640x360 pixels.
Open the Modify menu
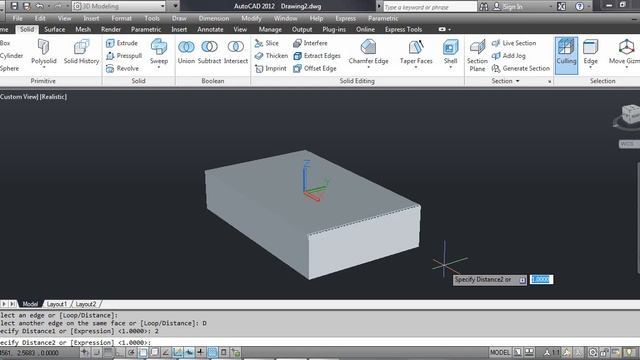pyautogui.click(x=251, y=18)
